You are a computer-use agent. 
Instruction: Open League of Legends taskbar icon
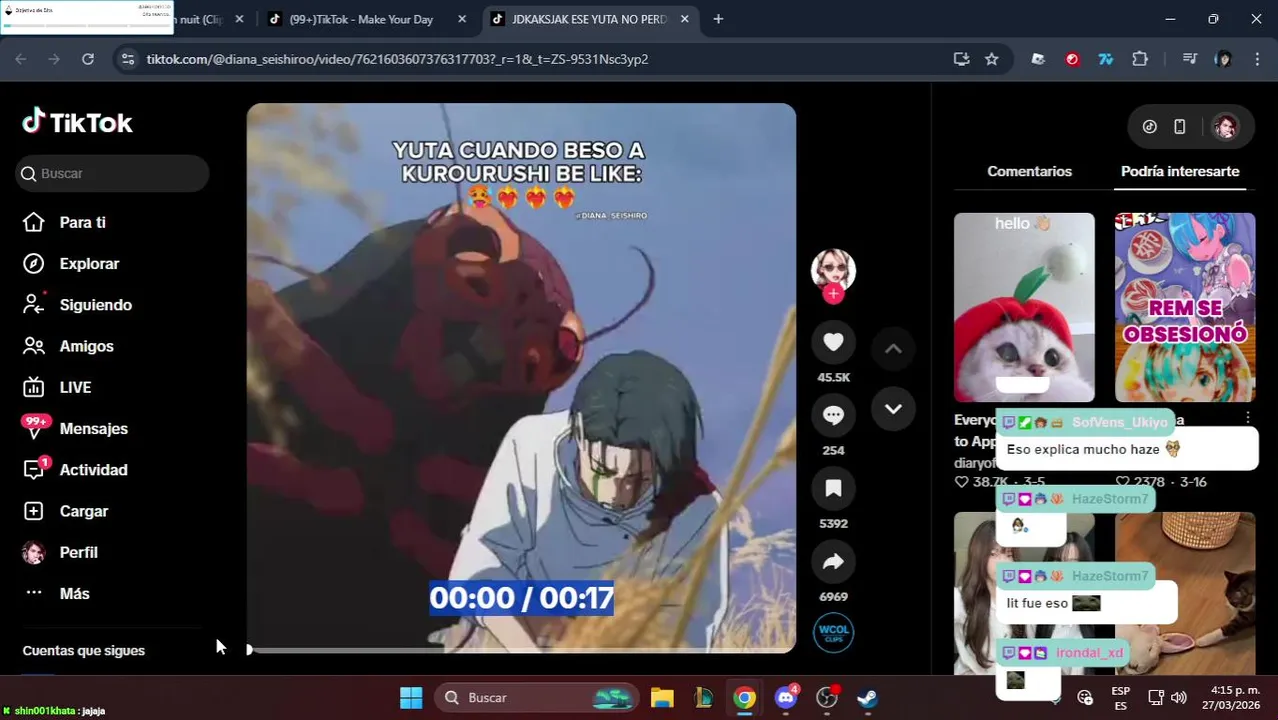(703, 698)
